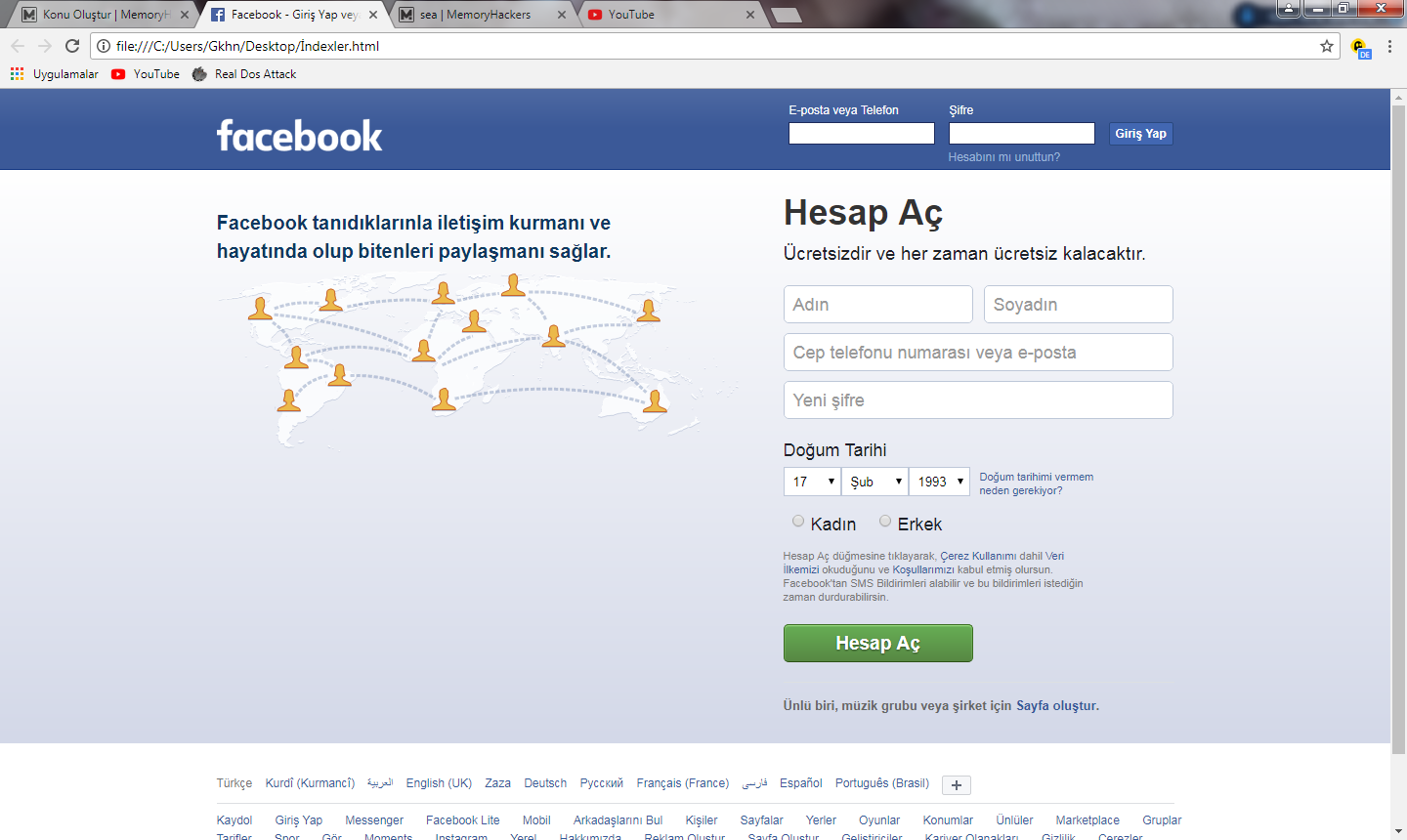1407x840 pixels.
Task: Close the Facebook - Giriş Yap tab
Action: pos(373,15)
